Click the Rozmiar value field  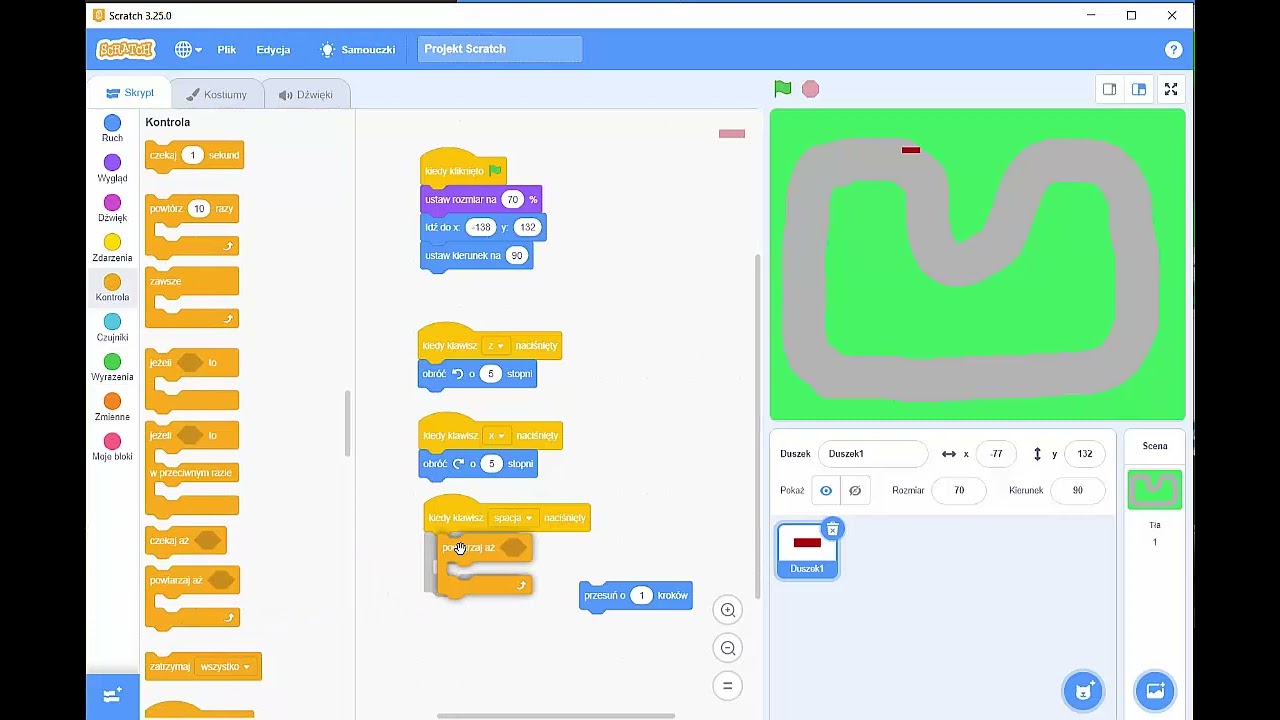click(959, 490)
